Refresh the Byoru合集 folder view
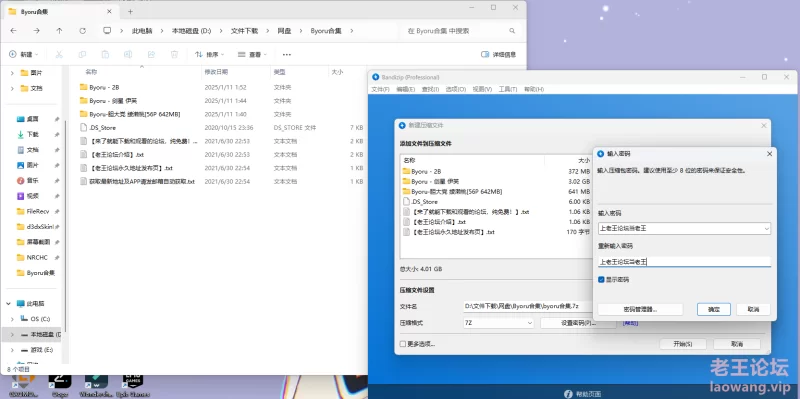This screenshot has width=800, height=399. [x=83, y=31]
